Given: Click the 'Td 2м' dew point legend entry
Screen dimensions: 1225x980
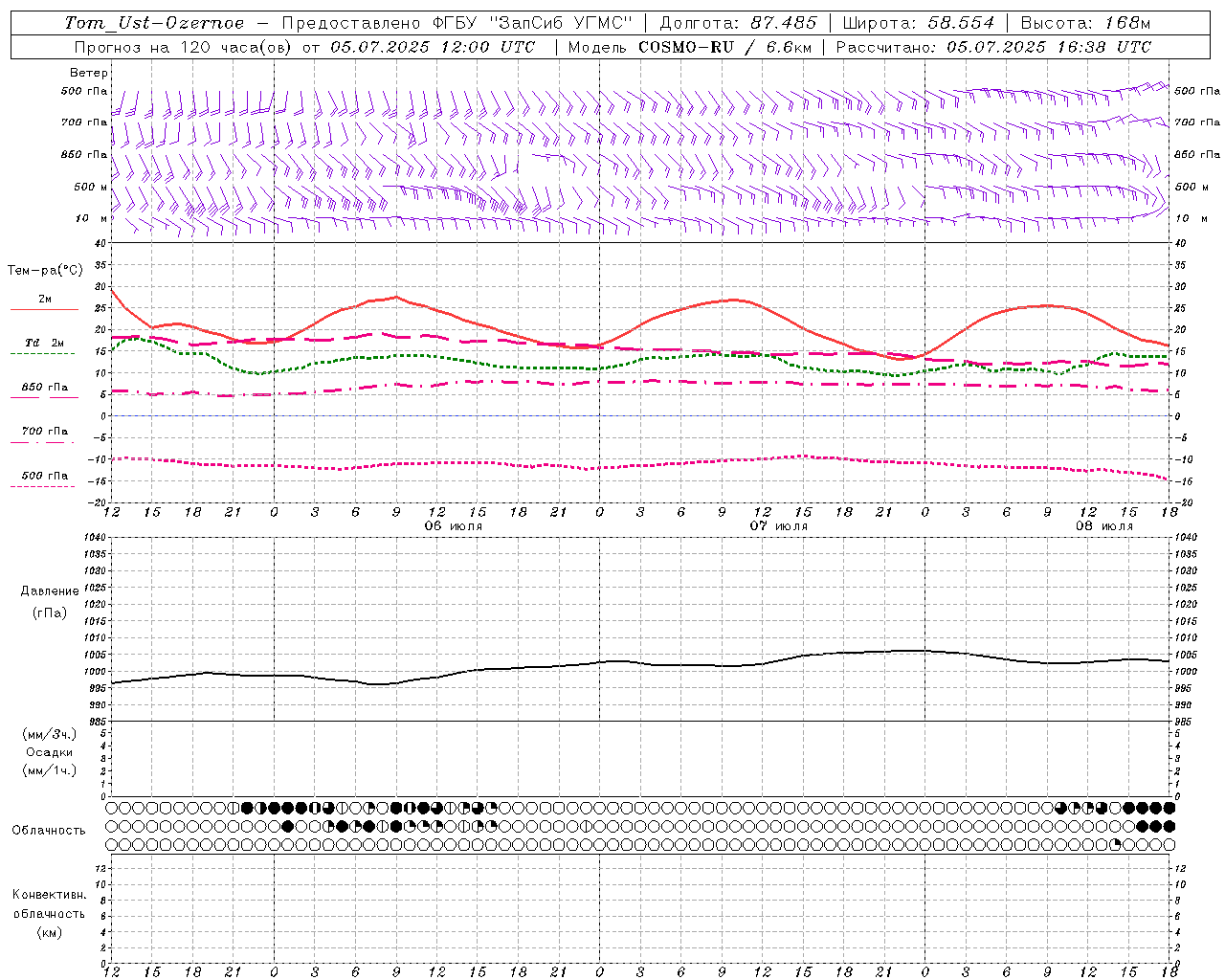Looking at the screenshot, I should point(44,343).
